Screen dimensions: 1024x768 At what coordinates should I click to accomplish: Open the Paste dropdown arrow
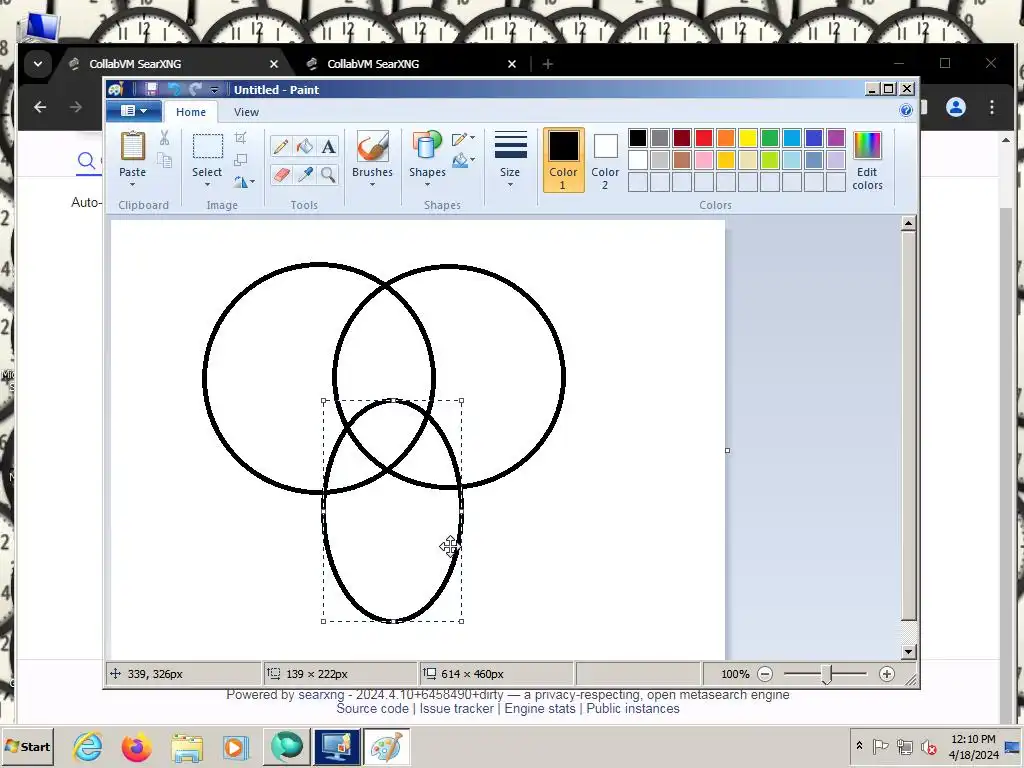tap(133, 185)
